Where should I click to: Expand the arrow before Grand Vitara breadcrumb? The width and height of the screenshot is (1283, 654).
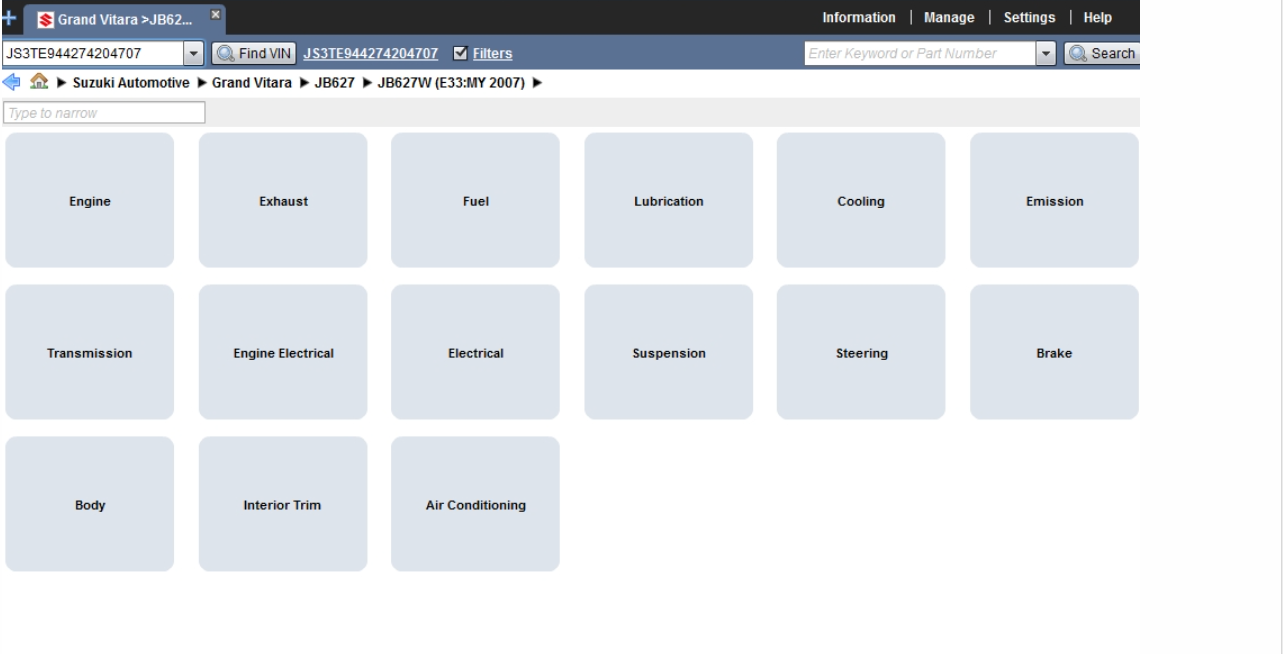[x=201, y=82]
